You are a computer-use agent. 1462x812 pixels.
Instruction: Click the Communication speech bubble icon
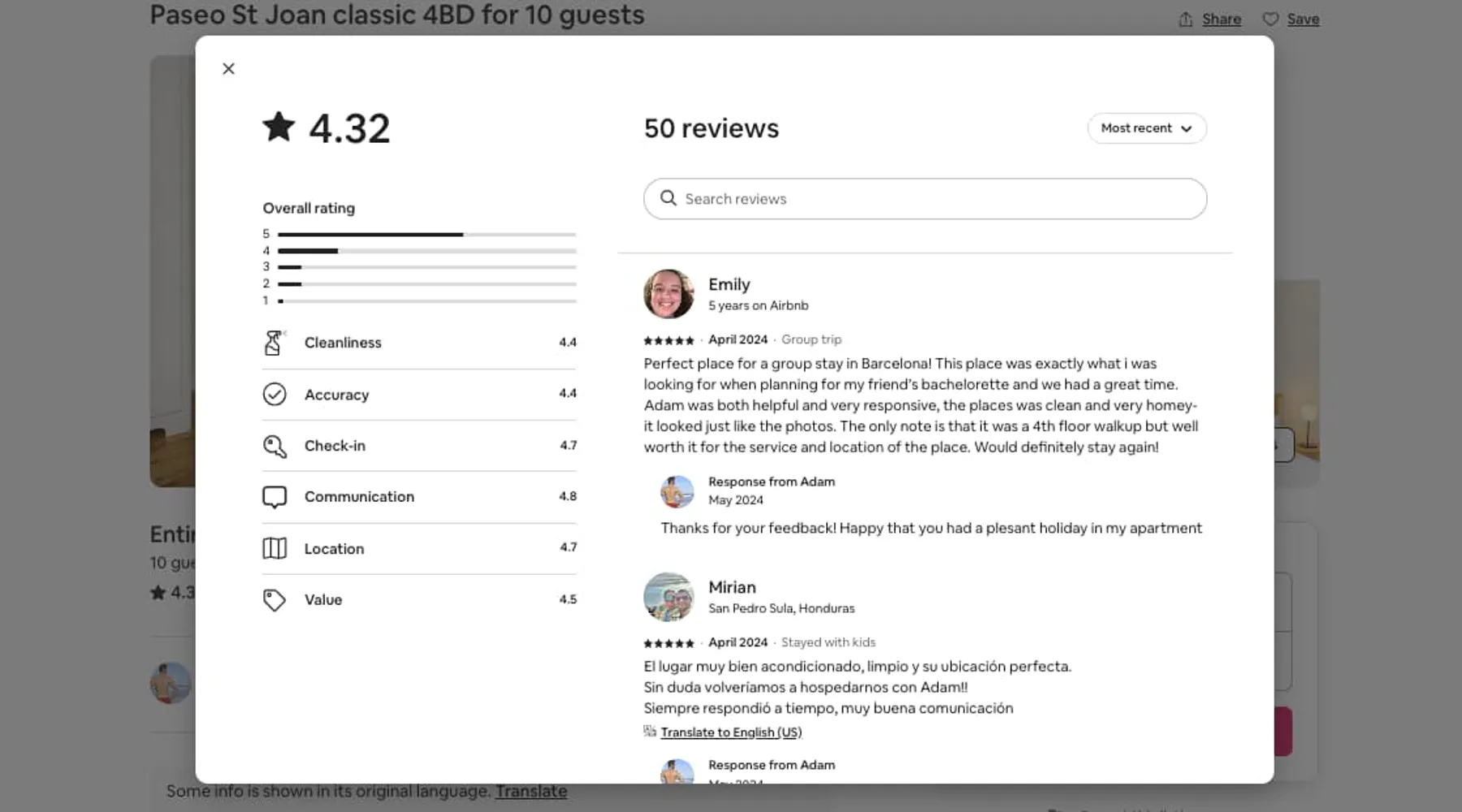click(x=275, y=497)
